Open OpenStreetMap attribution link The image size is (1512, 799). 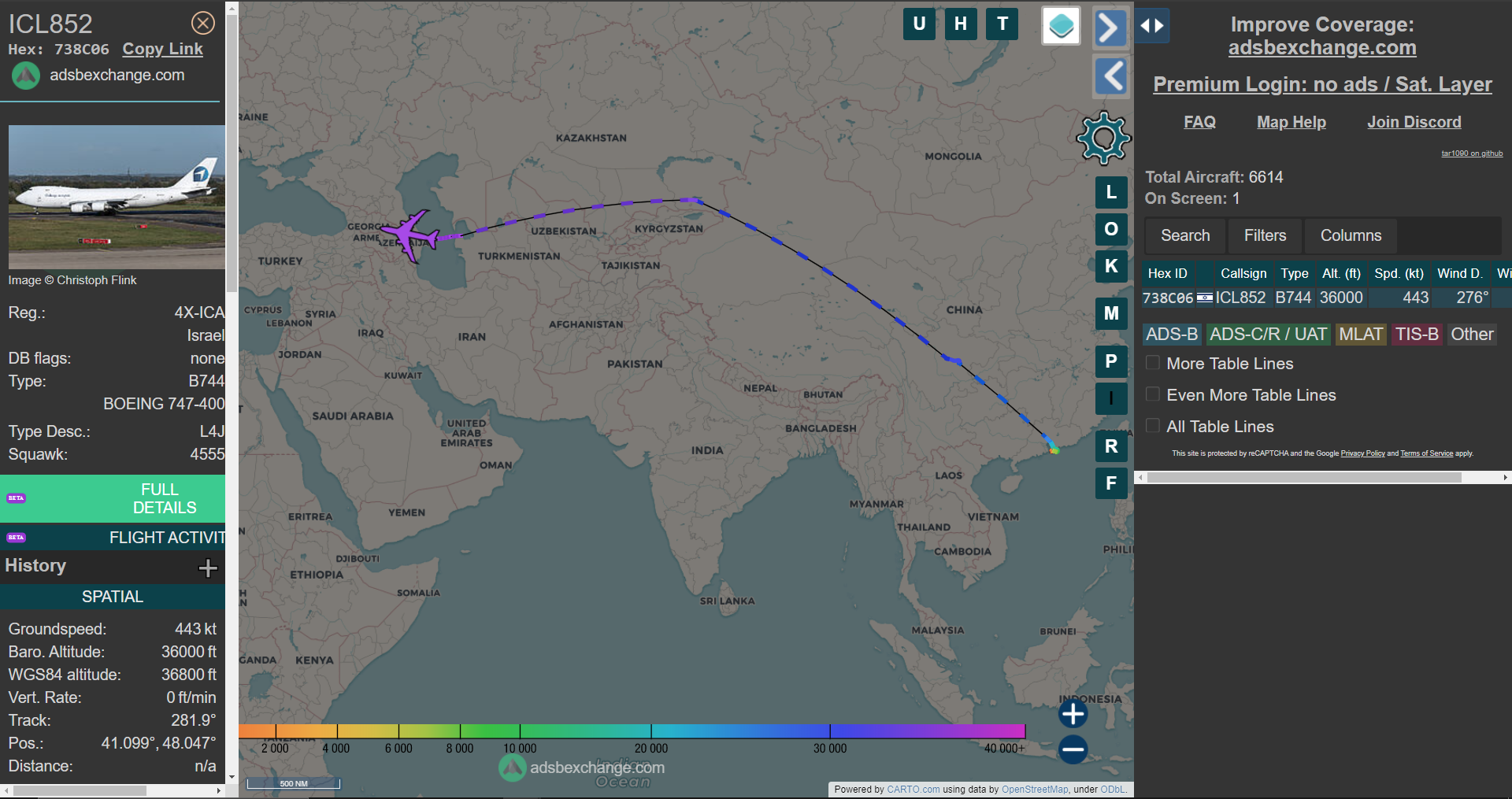[x=1035, y=790]
